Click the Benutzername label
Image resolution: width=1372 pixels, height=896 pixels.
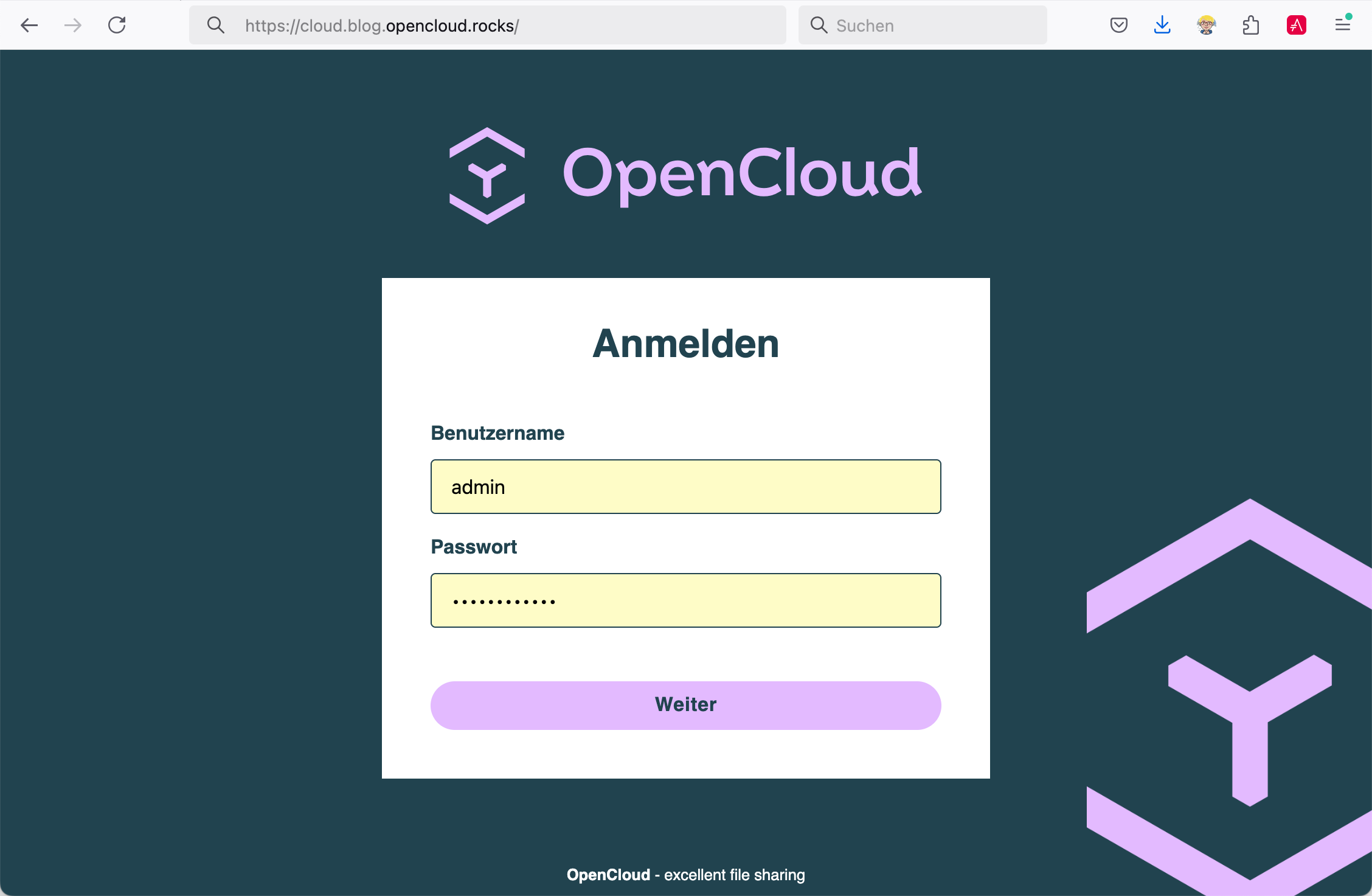(497, 432)
